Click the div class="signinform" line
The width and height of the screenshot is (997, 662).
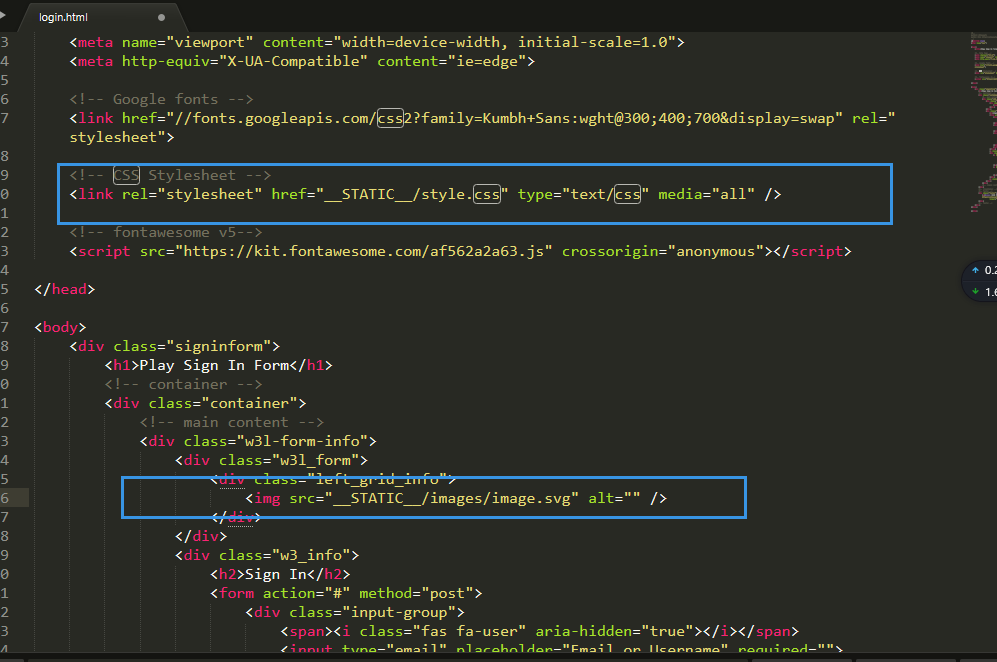pyautogui.click(x=175, y=347)
